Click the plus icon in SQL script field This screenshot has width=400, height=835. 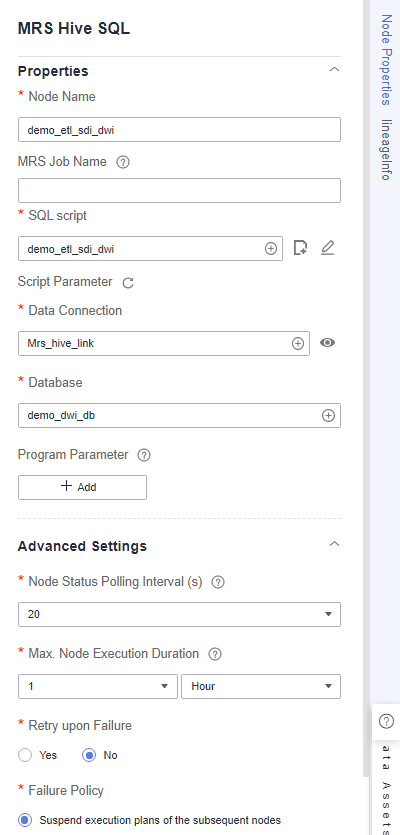[x=271, y=249]
